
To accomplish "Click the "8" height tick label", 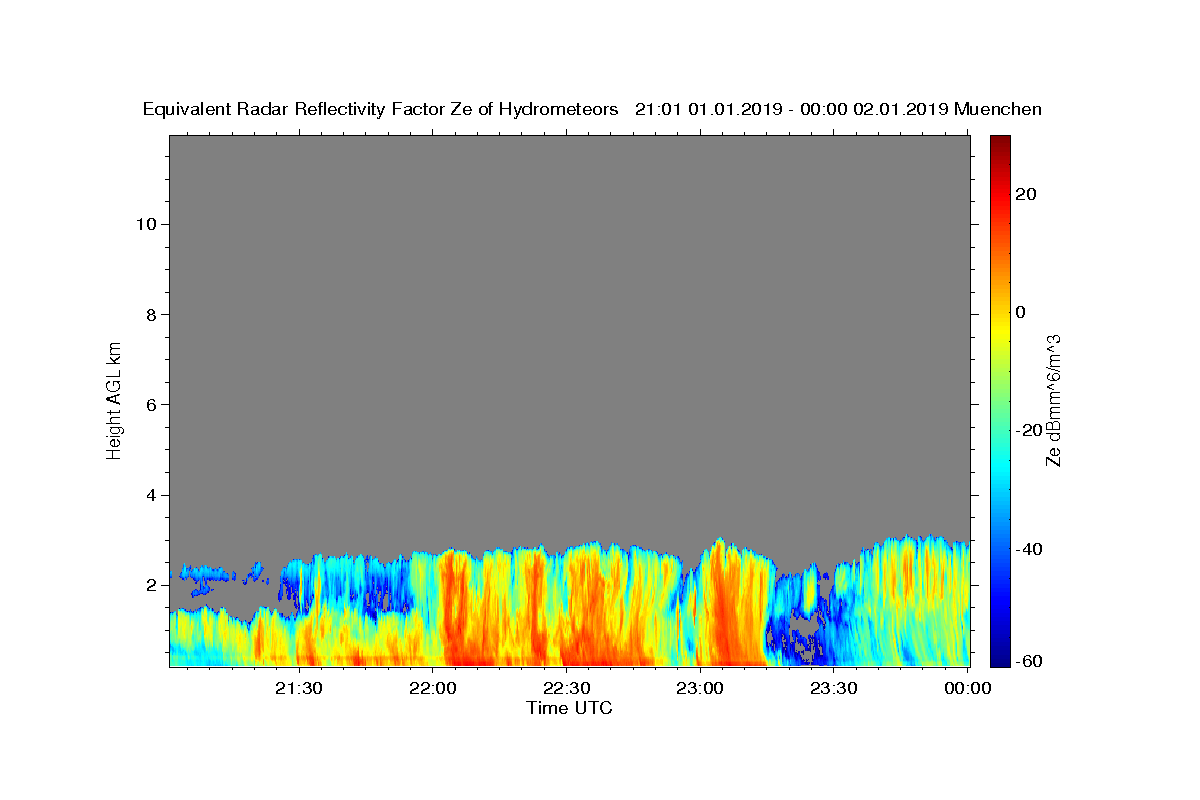I will pyautogui.click(x=152, y=314).
